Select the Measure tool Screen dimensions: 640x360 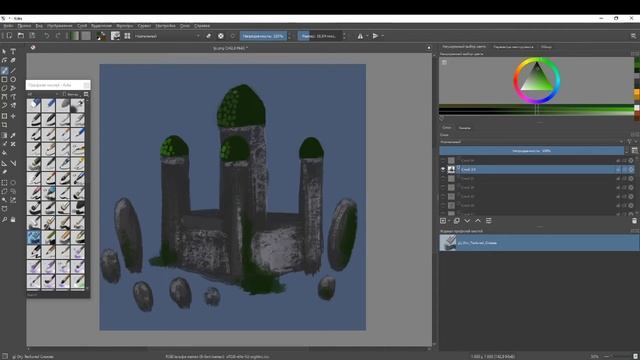click(x=13, y=163)
